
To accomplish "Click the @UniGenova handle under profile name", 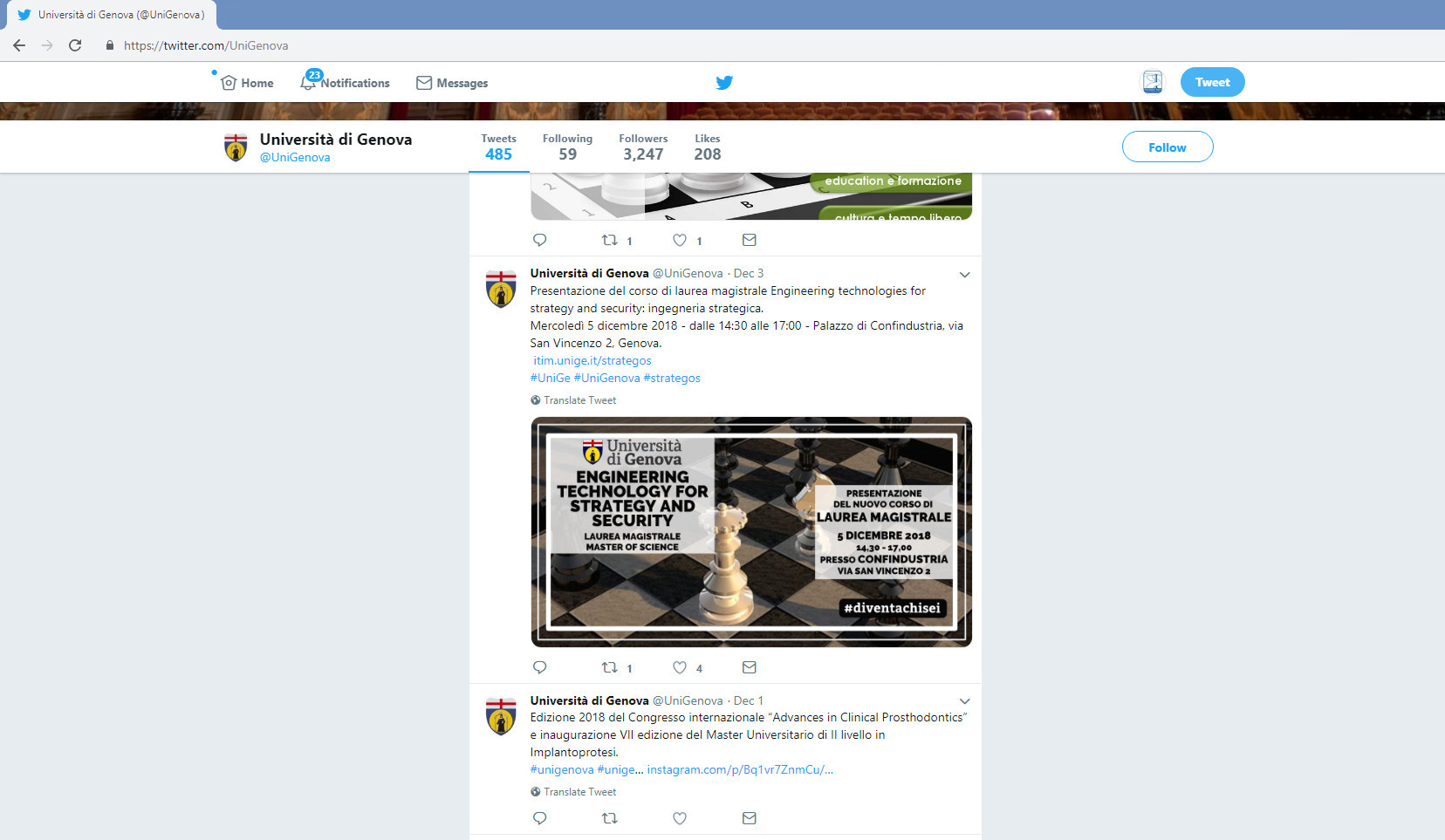I will [295, 157].
